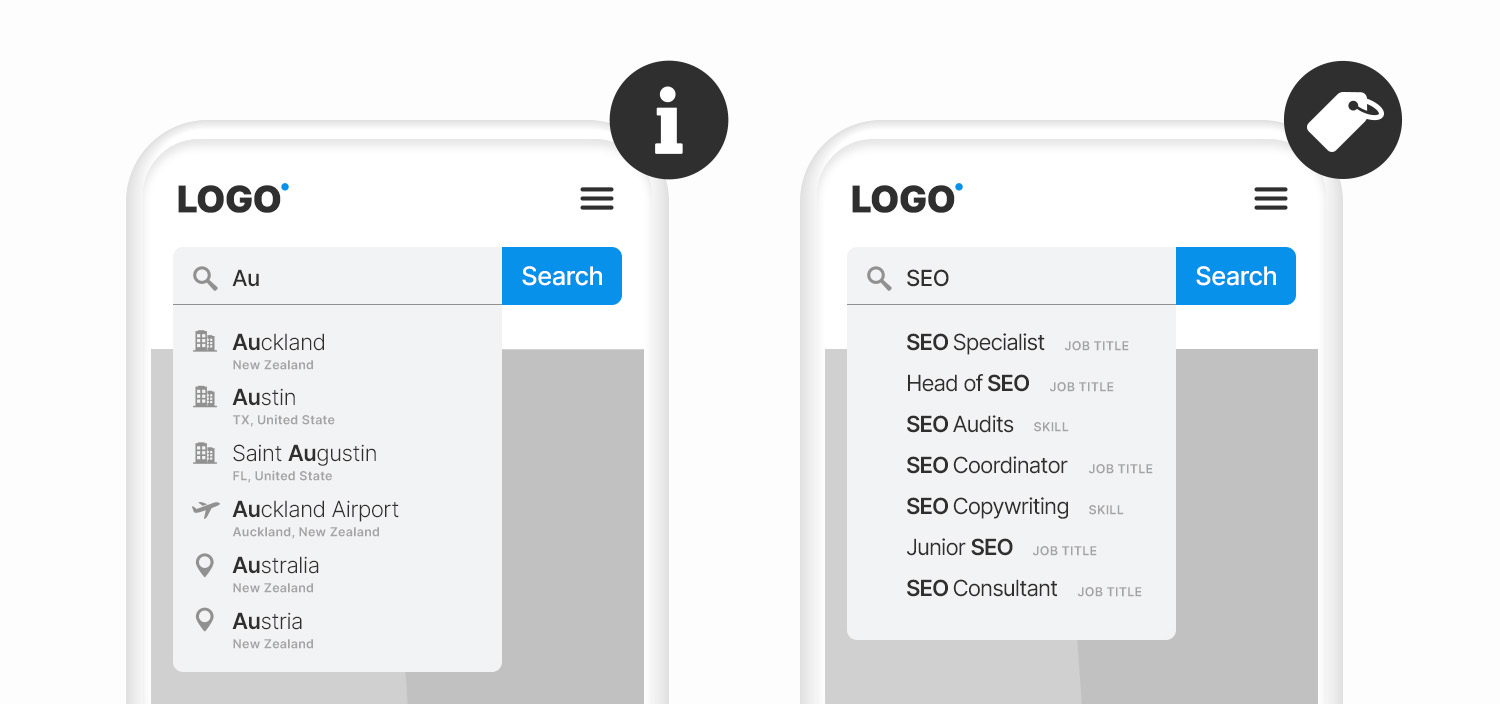Screen dimensions: 1500x704
Task: Click the building icon beside Auckland
Action: [x=205, y=341]
